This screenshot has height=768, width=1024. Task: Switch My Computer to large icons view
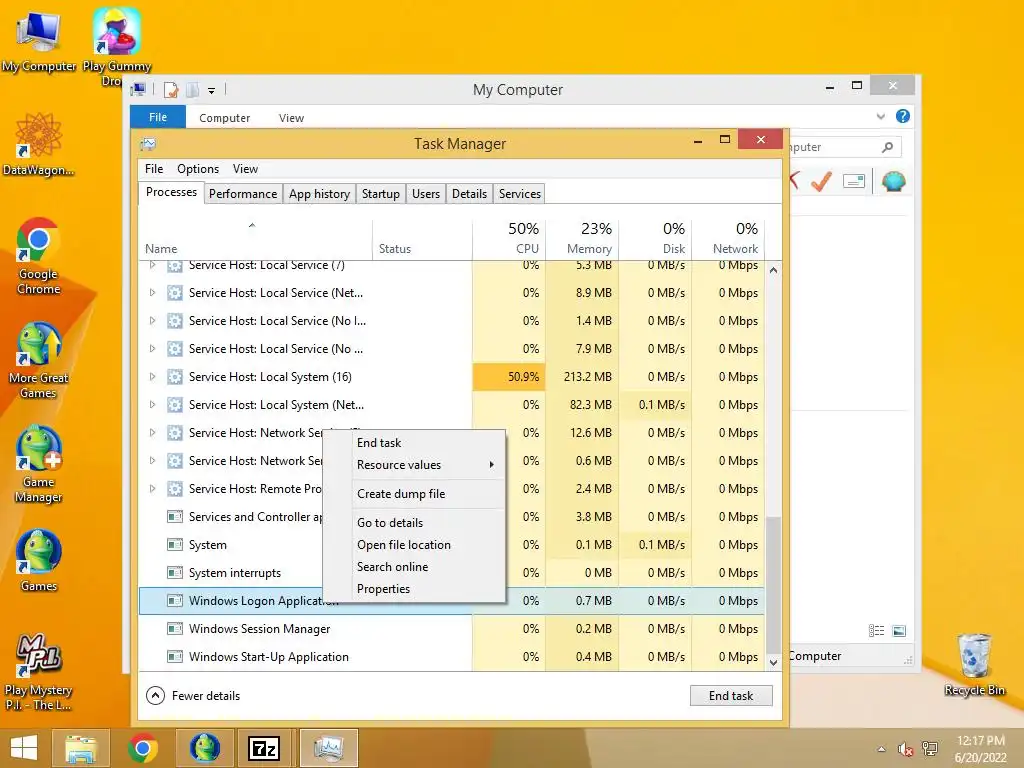899,630
